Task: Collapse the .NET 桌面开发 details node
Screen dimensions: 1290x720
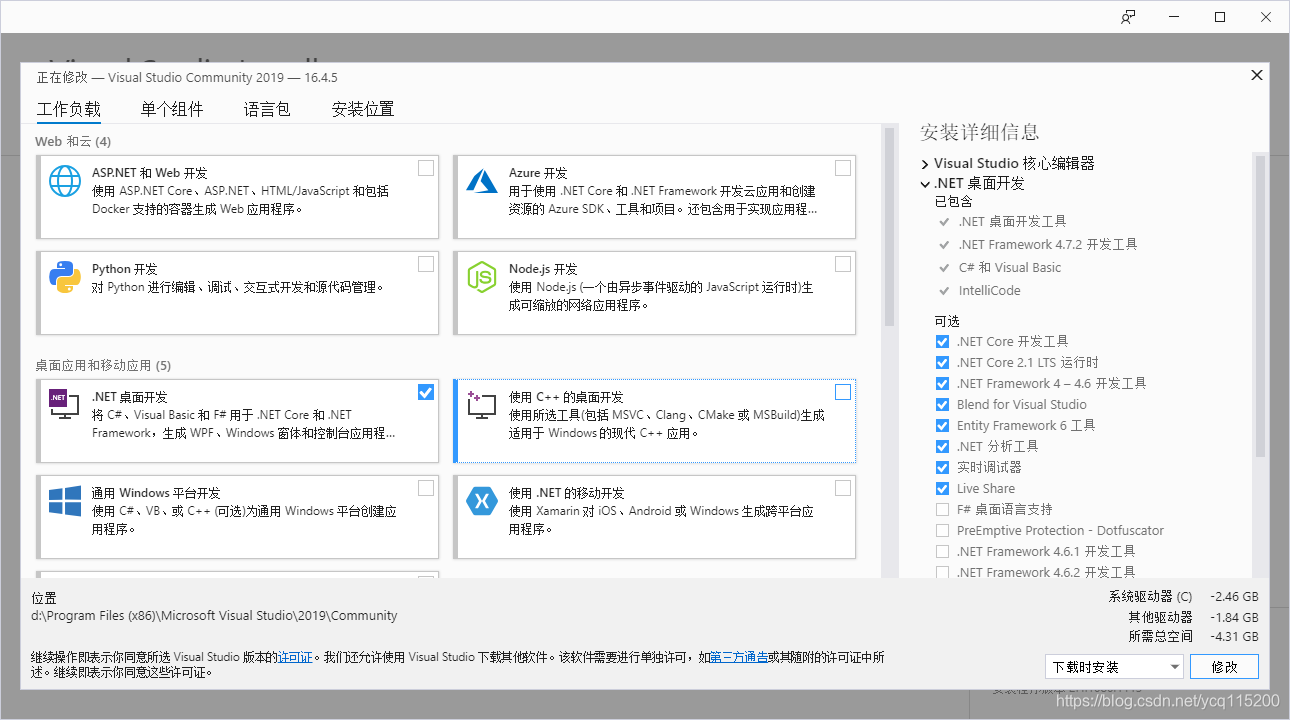Action: (x=925, y=184)
